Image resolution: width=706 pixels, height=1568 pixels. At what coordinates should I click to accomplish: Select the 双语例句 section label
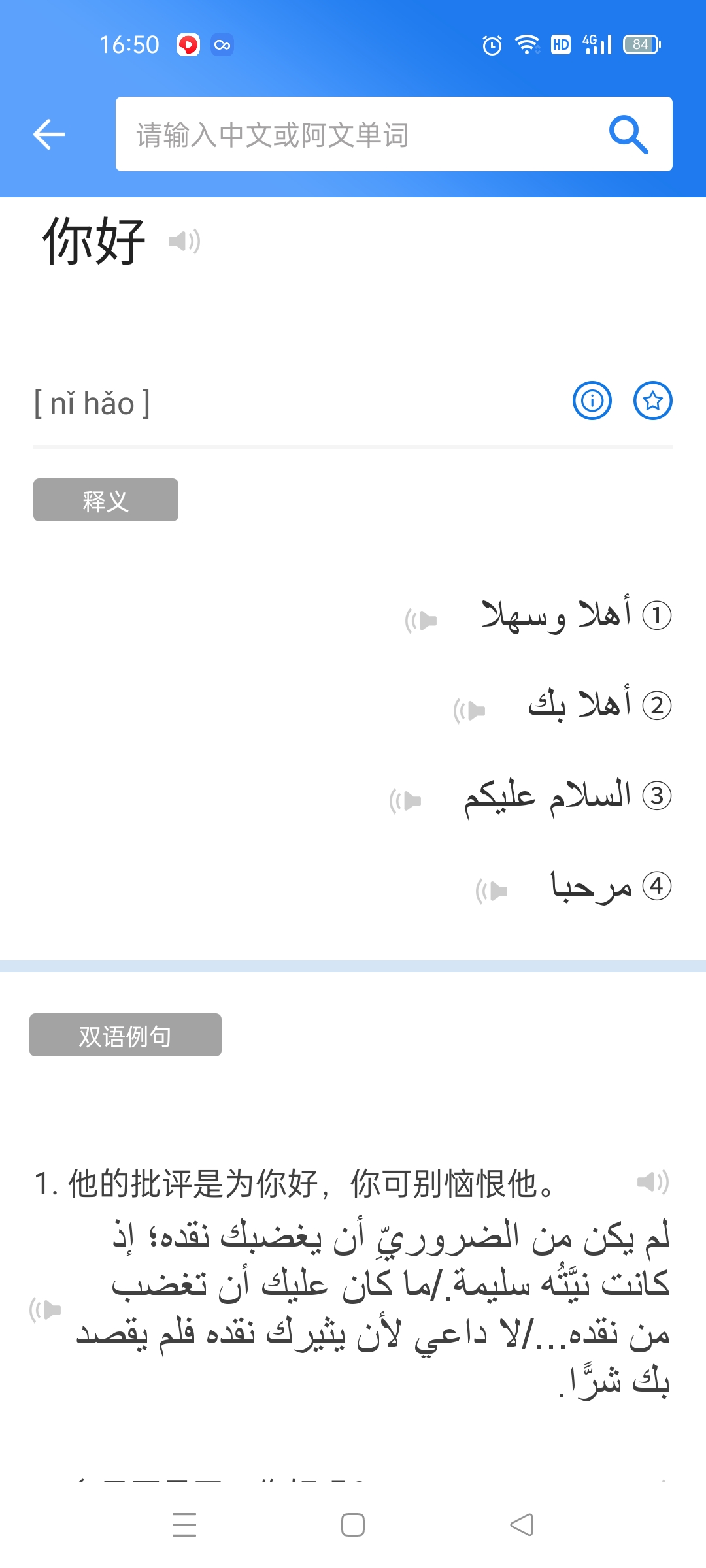(x=126, y=1035)
